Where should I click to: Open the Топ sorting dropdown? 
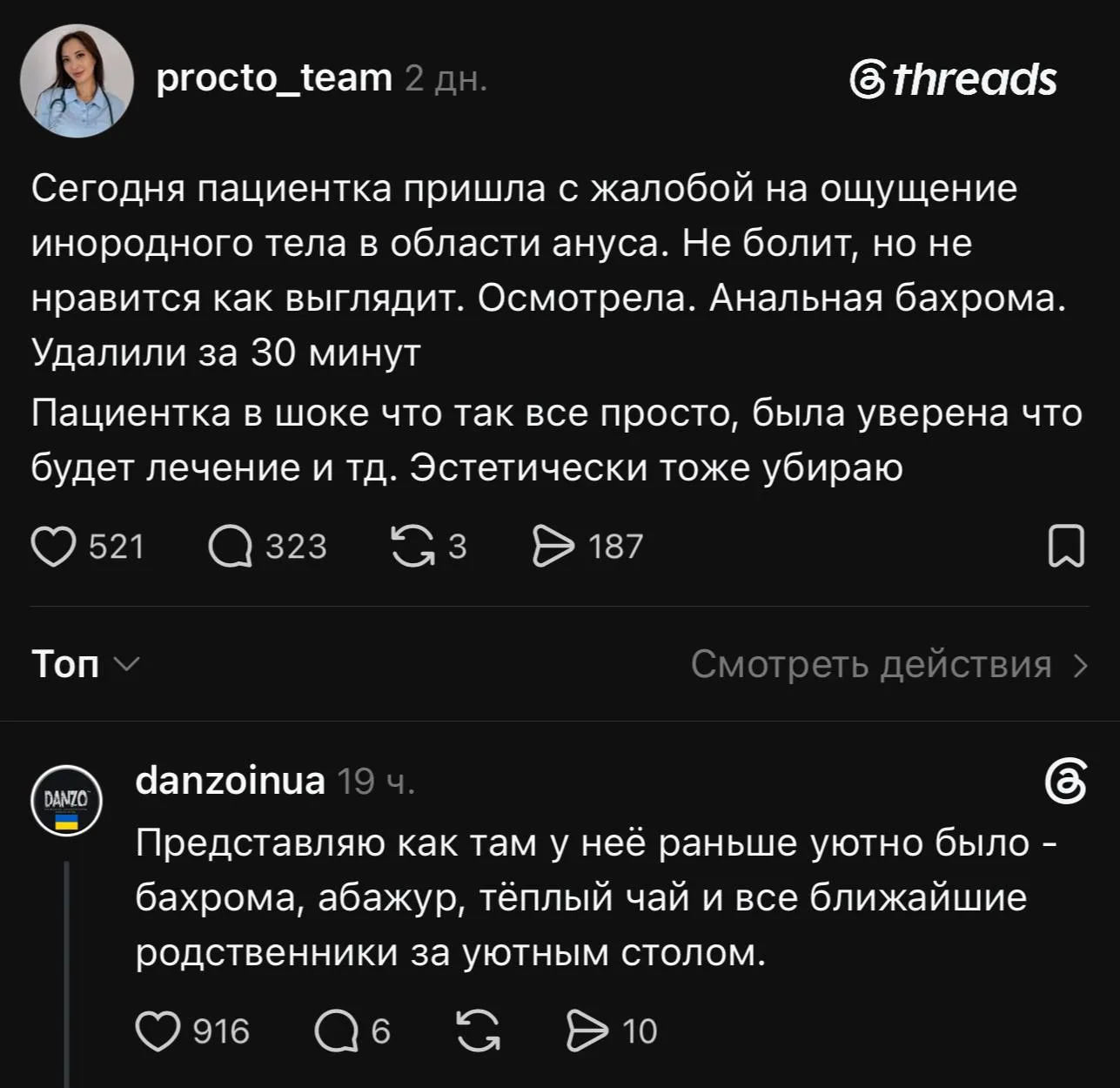click(x=85, y=664)
